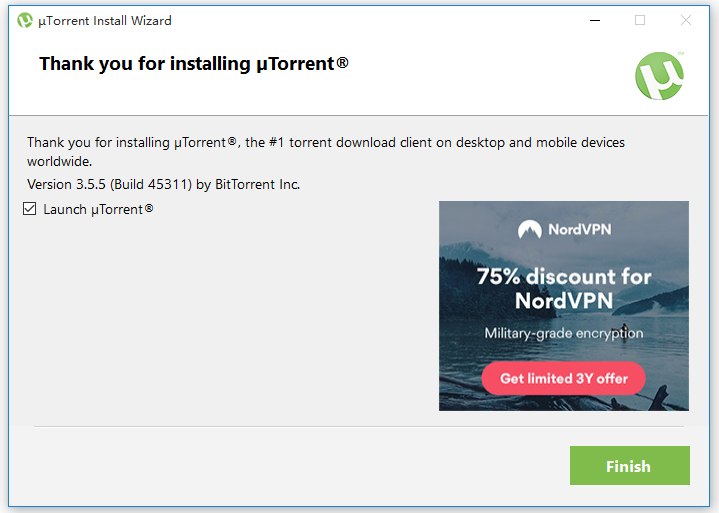Click the "75% discount for NordVPN" headline
This screenshot has height=513, width=719.
coord(563,288)
